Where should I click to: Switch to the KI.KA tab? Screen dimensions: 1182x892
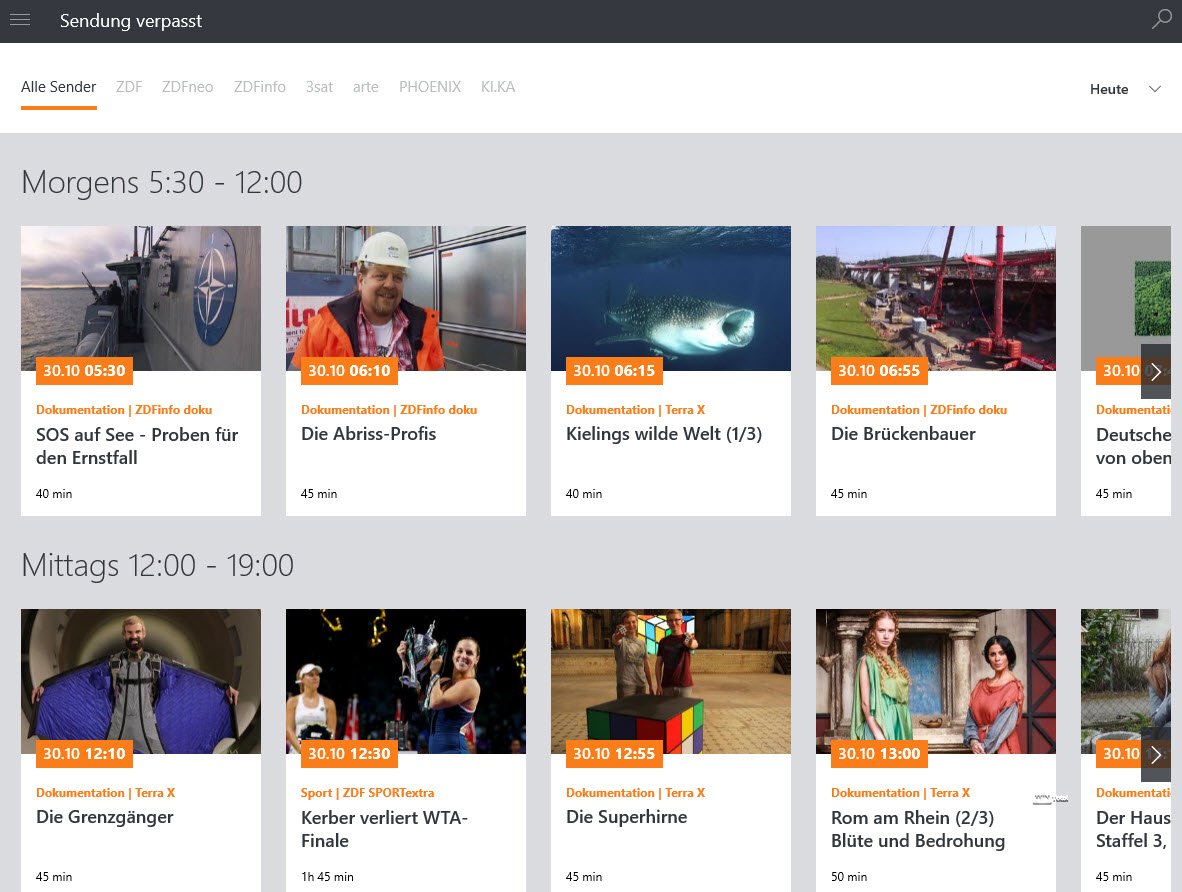pyautogui.click(x=498, y=87)
